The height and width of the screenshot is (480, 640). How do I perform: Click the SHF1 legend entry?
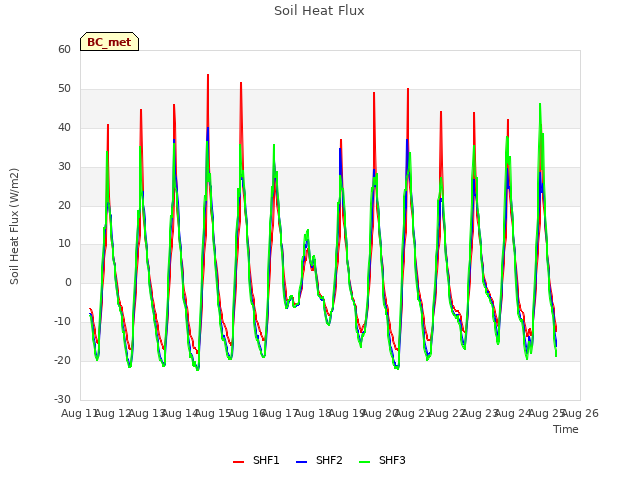256,460
